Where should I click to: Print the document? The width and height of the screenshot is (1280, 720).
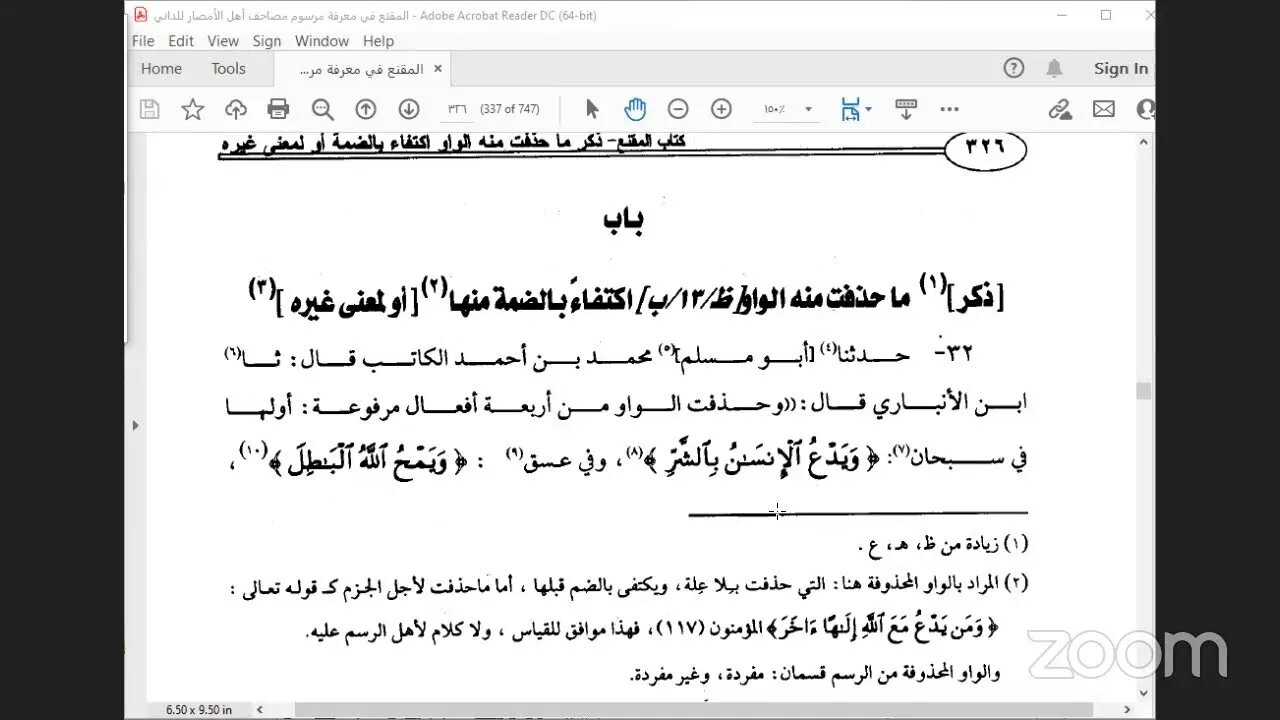(278, 110)
